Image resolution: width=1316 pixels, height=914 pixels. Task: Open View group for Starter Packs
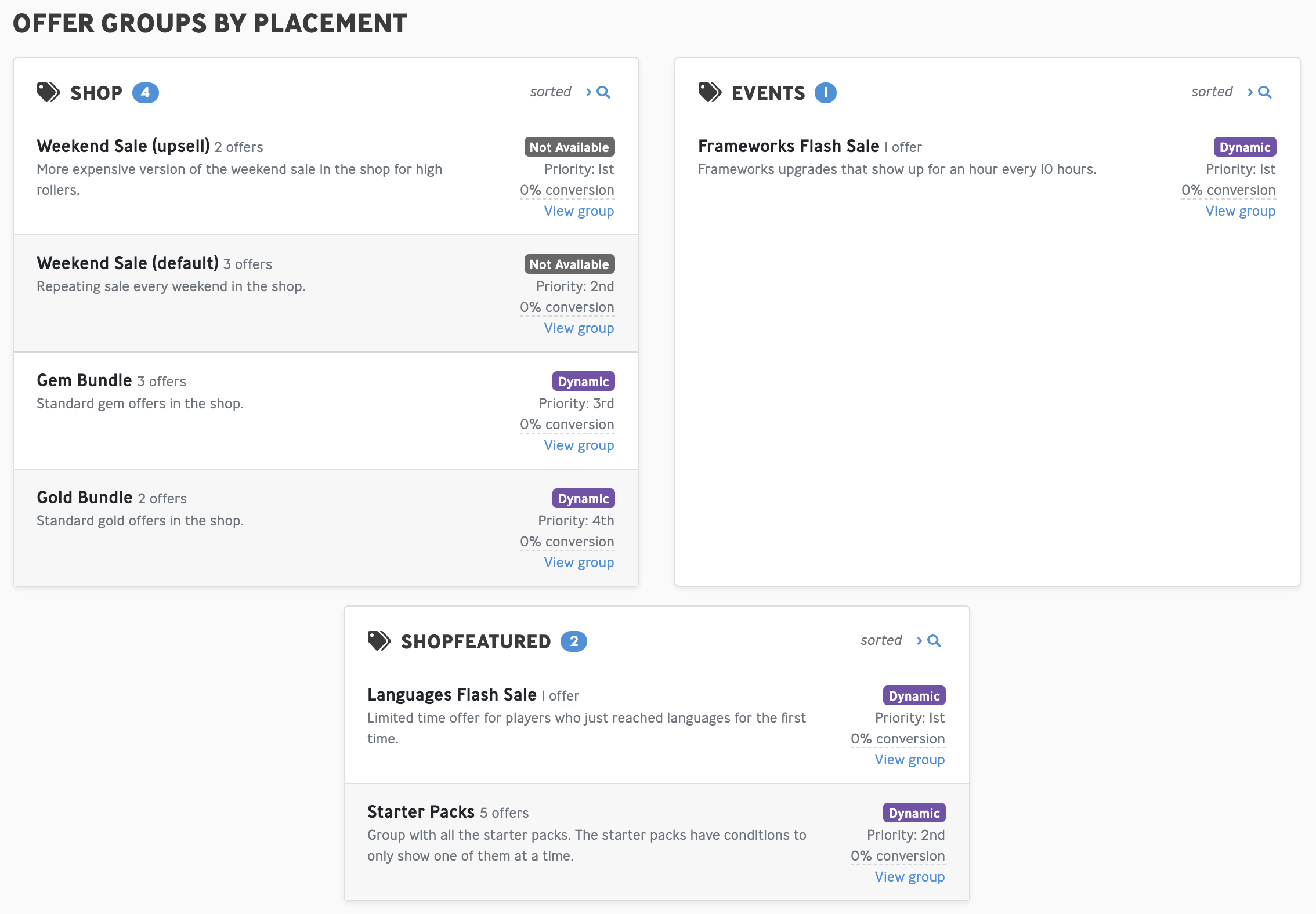pos(910,877)
